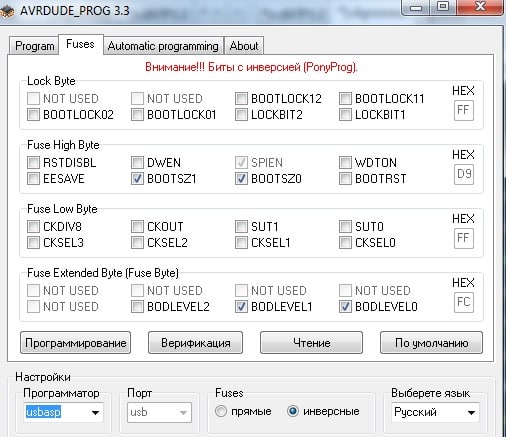The width and height of the screenshot is (506, 437).
Task: Uncheck the BODLEVEL1 fuse
Action: tap(241, 307)
